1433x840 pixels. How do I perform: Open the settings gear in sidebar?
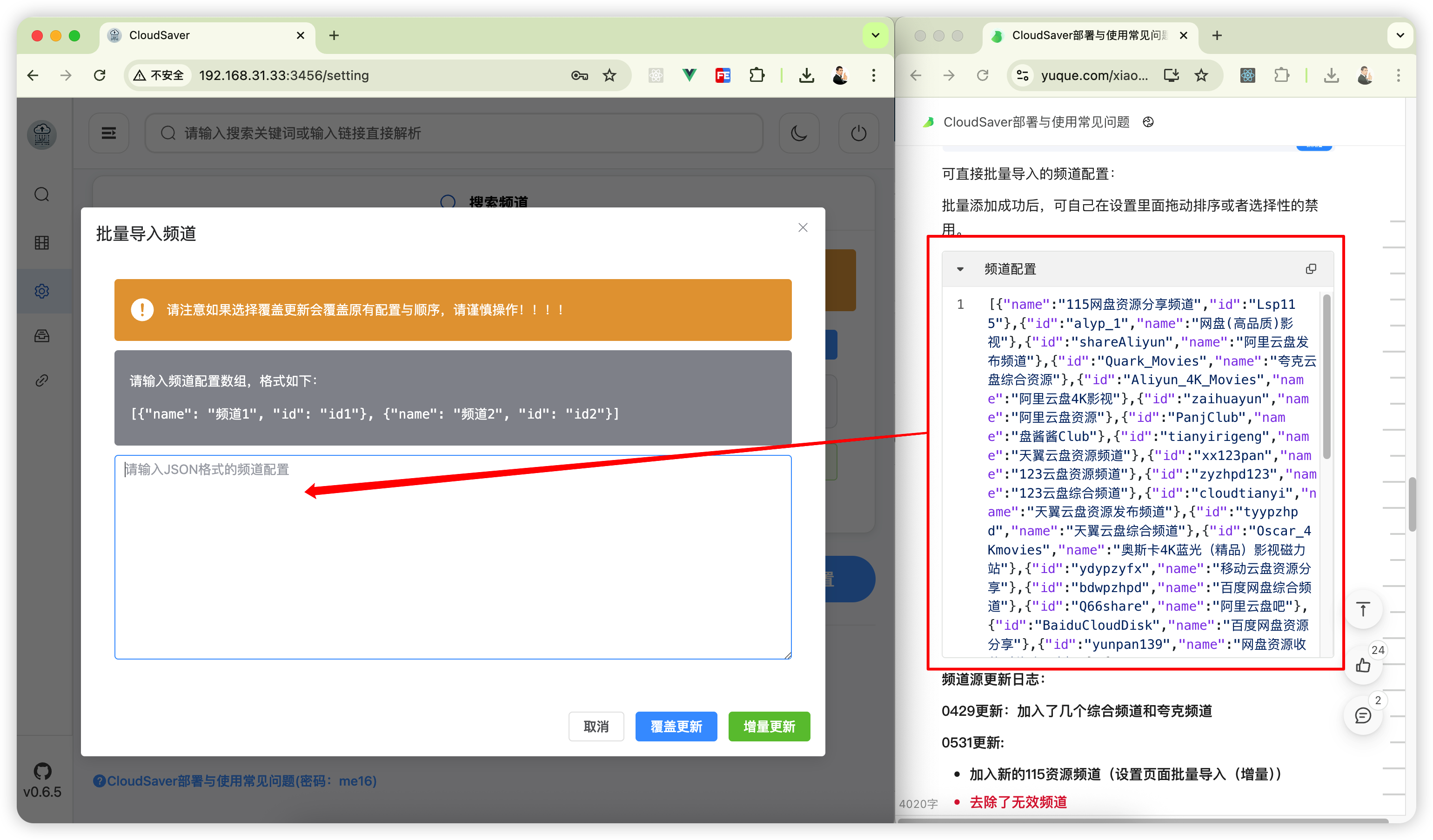click(41, 291)
